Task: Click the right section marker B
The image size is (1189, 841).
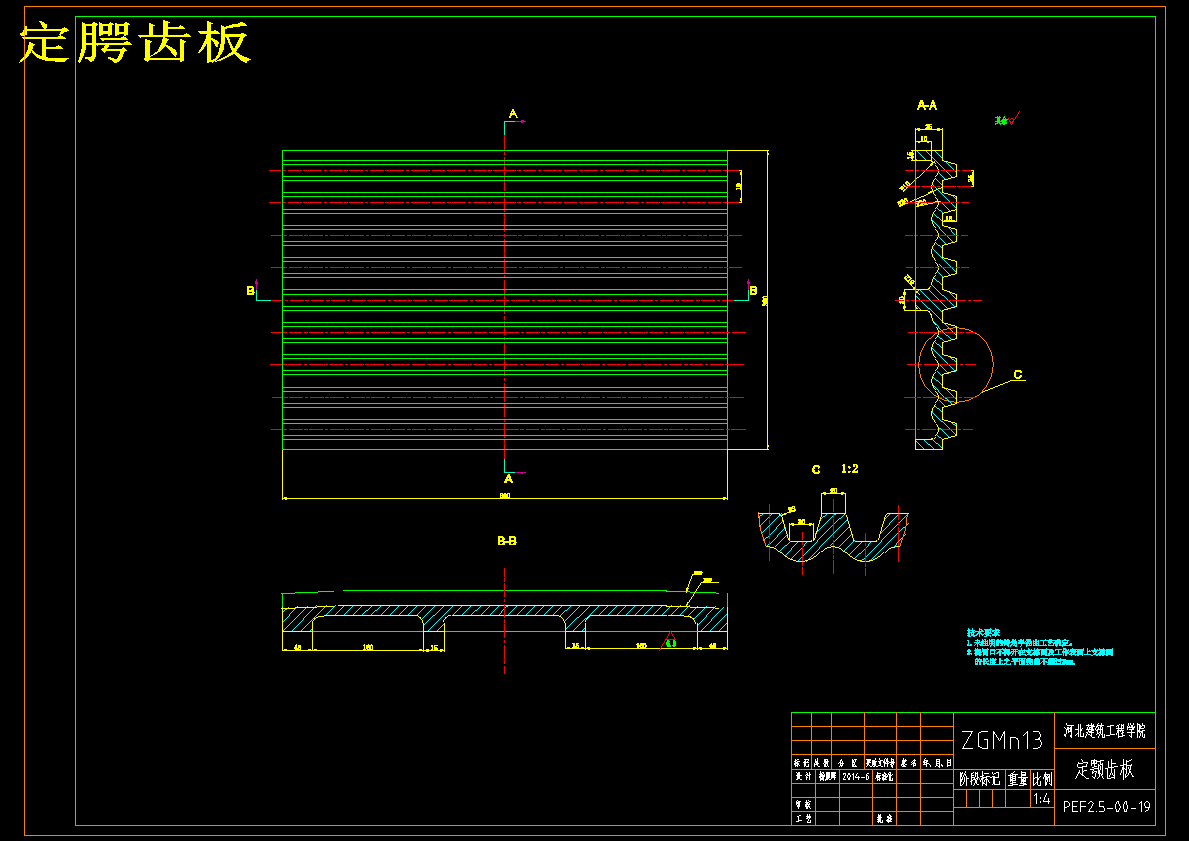Action: (x=753, y=290)
